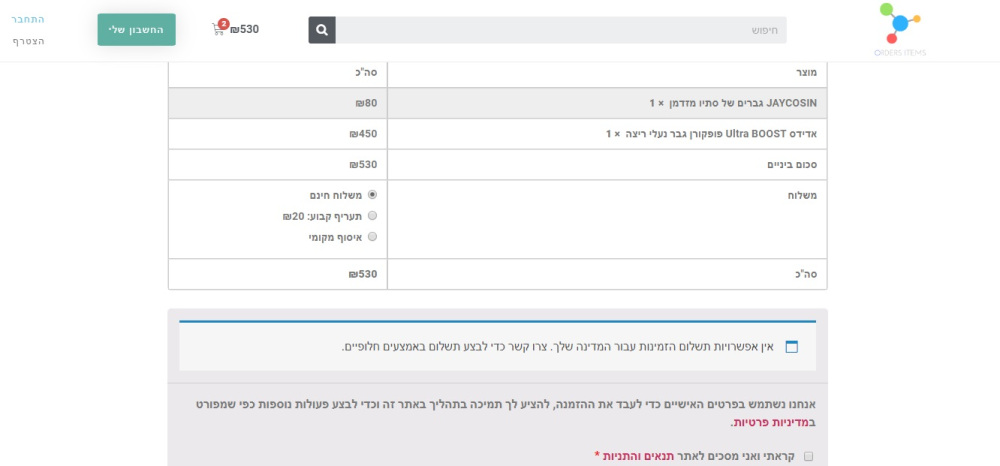Choose the תעריף קבוע 20₪ shipping radio
The width and height of the screenshot is (1000, 466).
pyautogui.click(x=372, y=216)
